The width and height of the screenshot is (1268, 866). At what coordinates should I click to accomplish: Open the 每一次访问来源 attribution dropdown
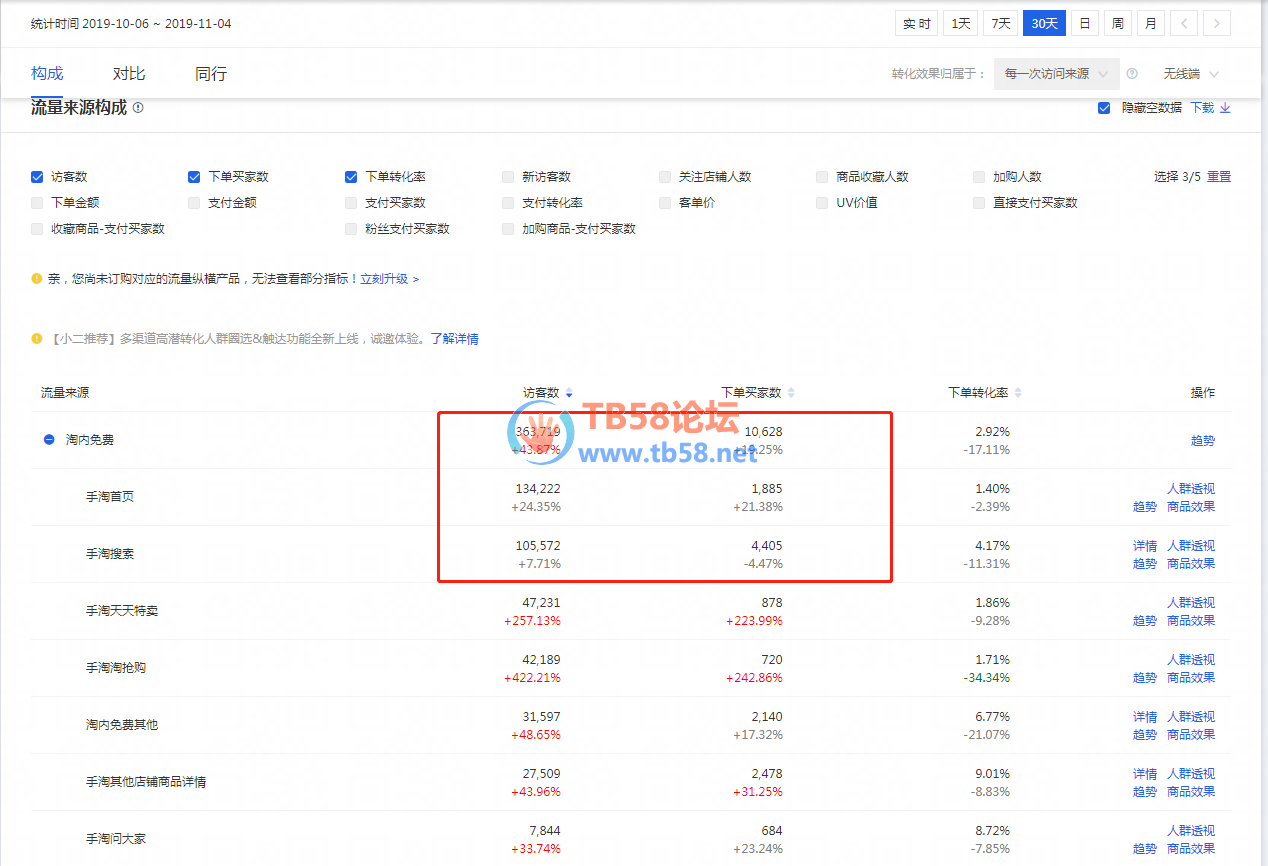click(1056, 74)
